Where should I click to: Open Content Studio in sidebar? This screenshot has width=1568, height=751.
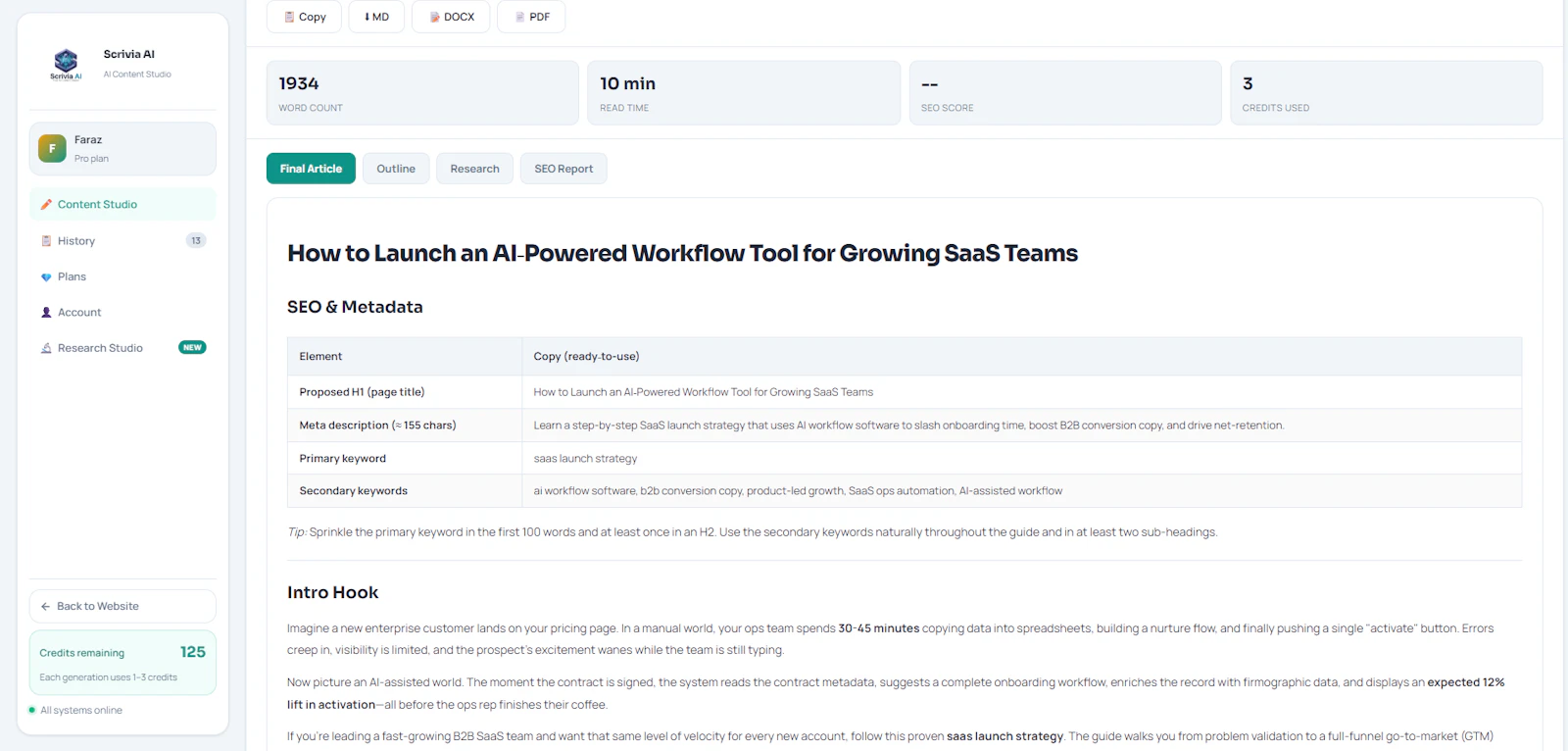point(122,205)
